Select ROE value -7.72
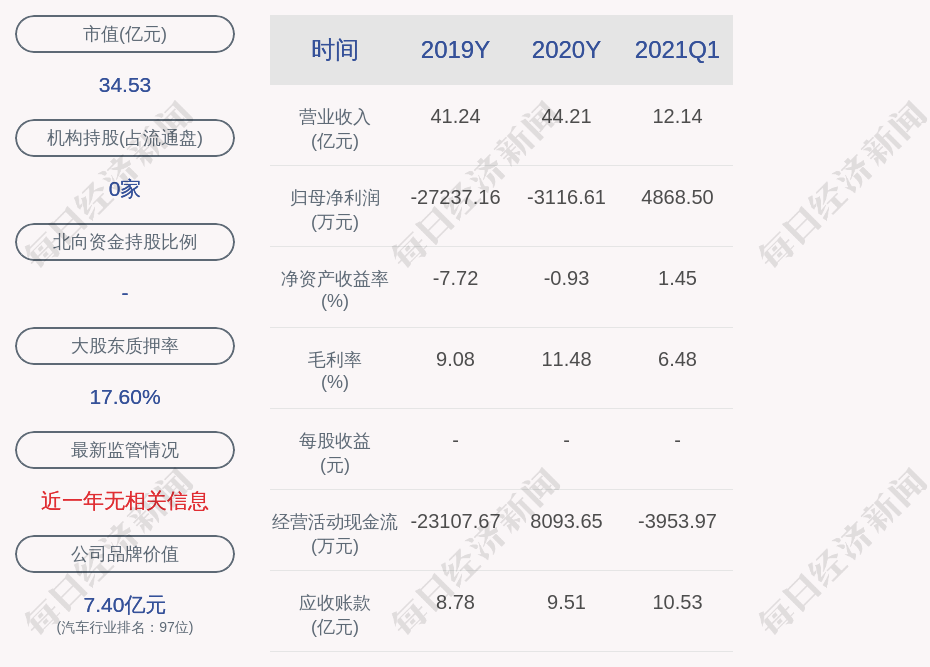The width and height of the screenshot is (930, 667). pyautogui.click(x=456, y=278)
